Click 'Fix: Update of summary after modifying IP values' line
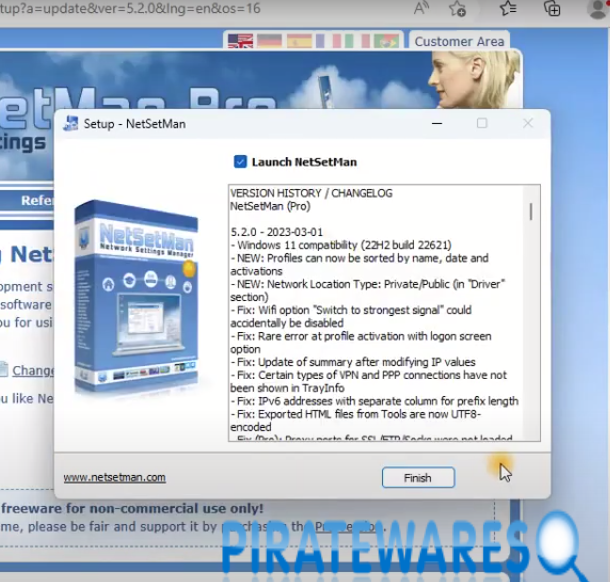The height and width of the screenshot is (582, 610). coord(353,362)
